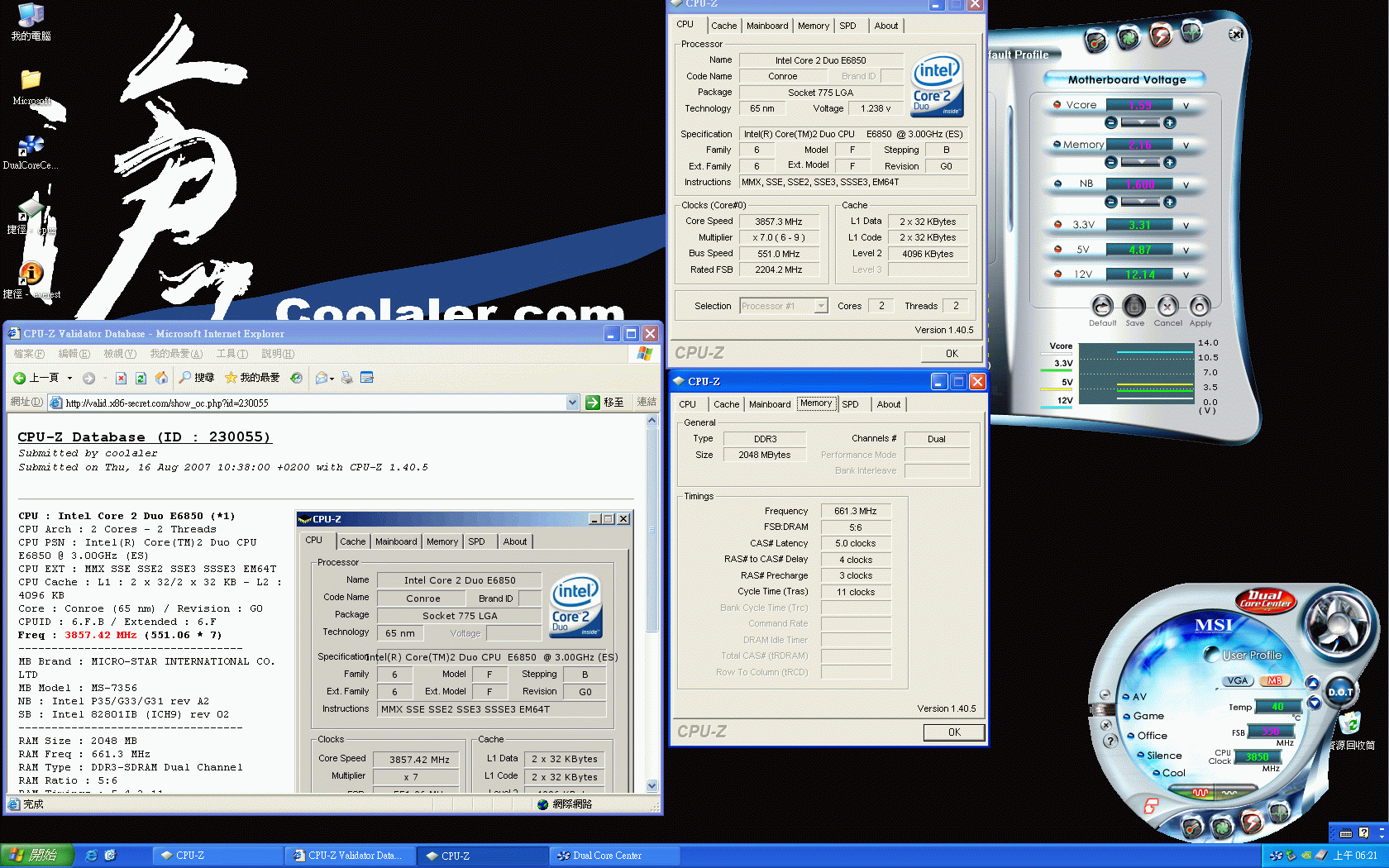Viewport: 1389px width, 868px height.
Task: Expand the Processor #1 selection dropdown in CPU-Z
Action: coord(821,306)
